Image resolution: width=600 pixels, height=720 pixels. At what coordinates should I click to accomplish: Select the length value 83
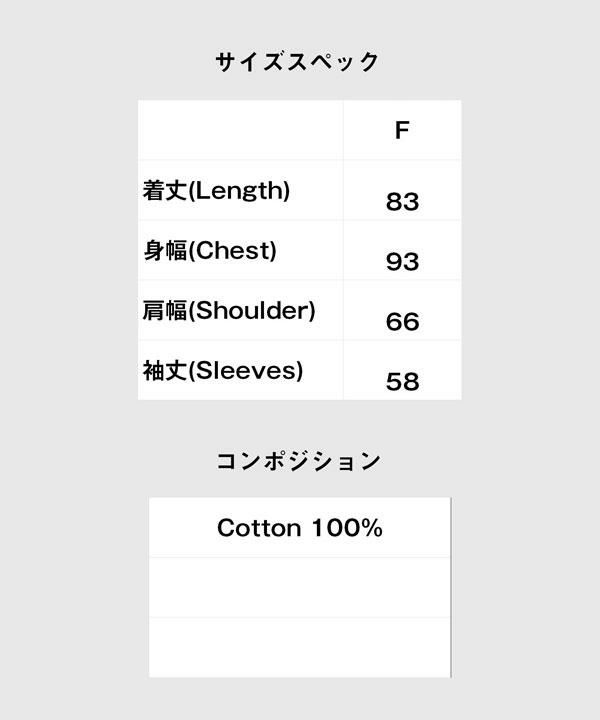click(402, 202)
